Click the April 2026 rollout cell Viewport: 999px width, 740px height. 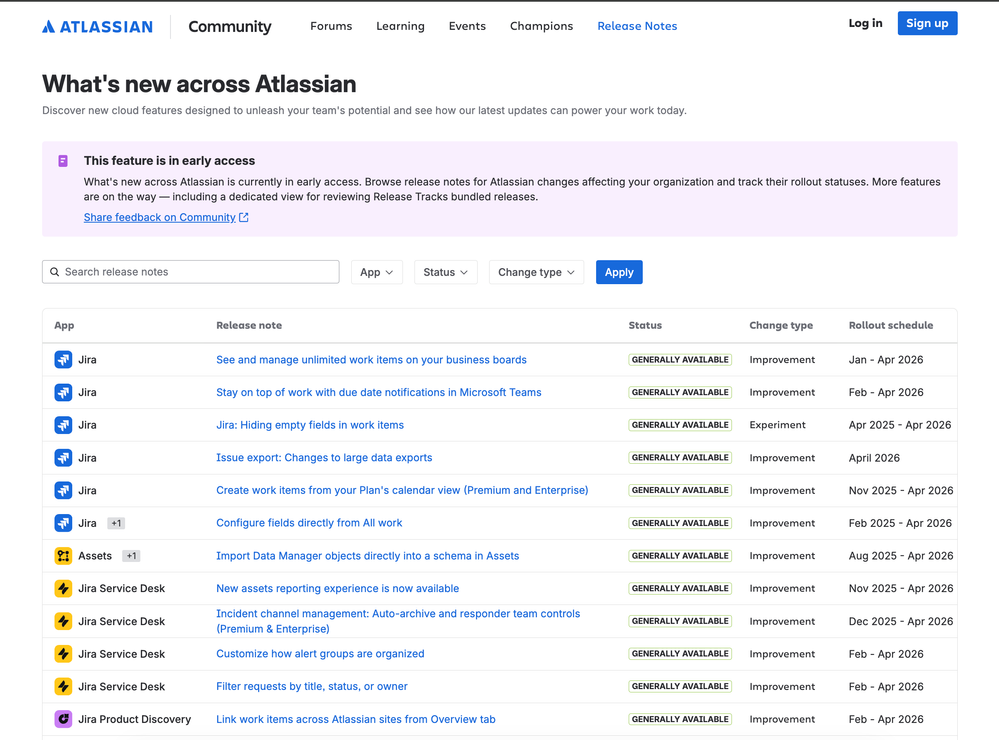pos(874,458)
